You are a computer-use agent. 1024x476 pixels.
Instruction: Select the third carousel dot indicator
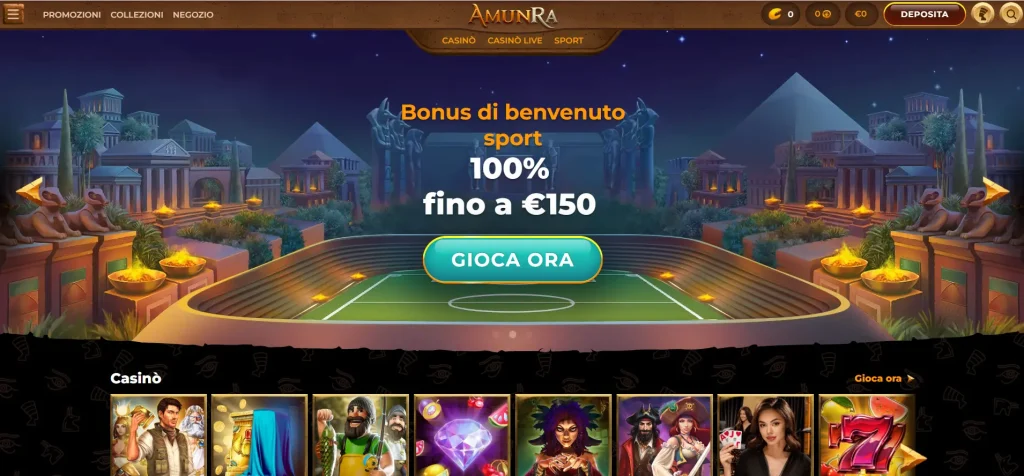point(528,334)
